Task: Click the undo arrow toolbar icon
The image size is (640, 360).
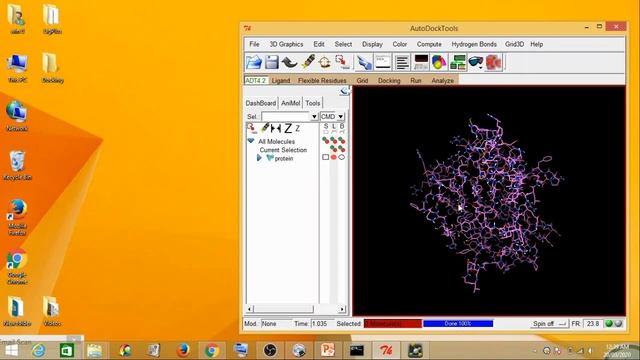Action: click(289, 62)
